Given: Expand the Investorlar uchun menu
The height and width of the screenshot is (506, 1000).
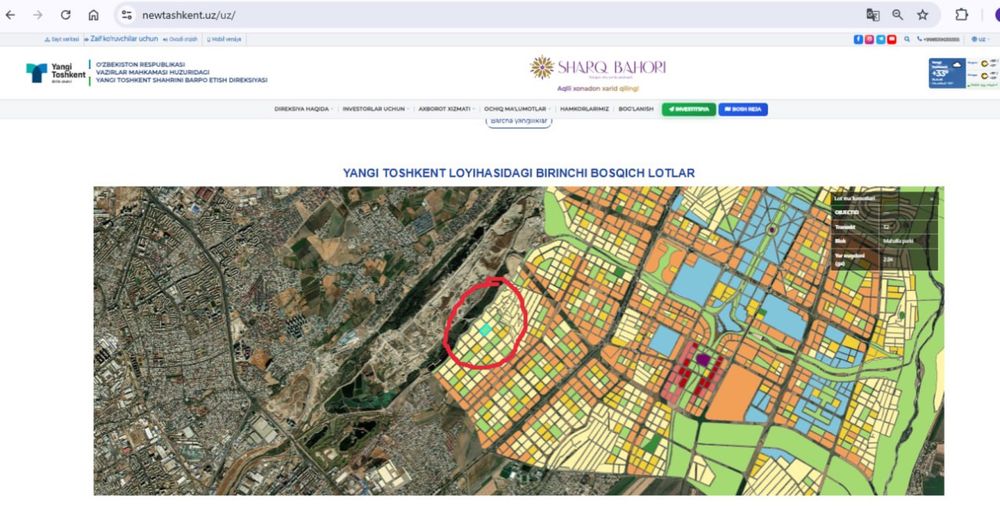Looking at the screenshot, I should [x=375, y=109].
